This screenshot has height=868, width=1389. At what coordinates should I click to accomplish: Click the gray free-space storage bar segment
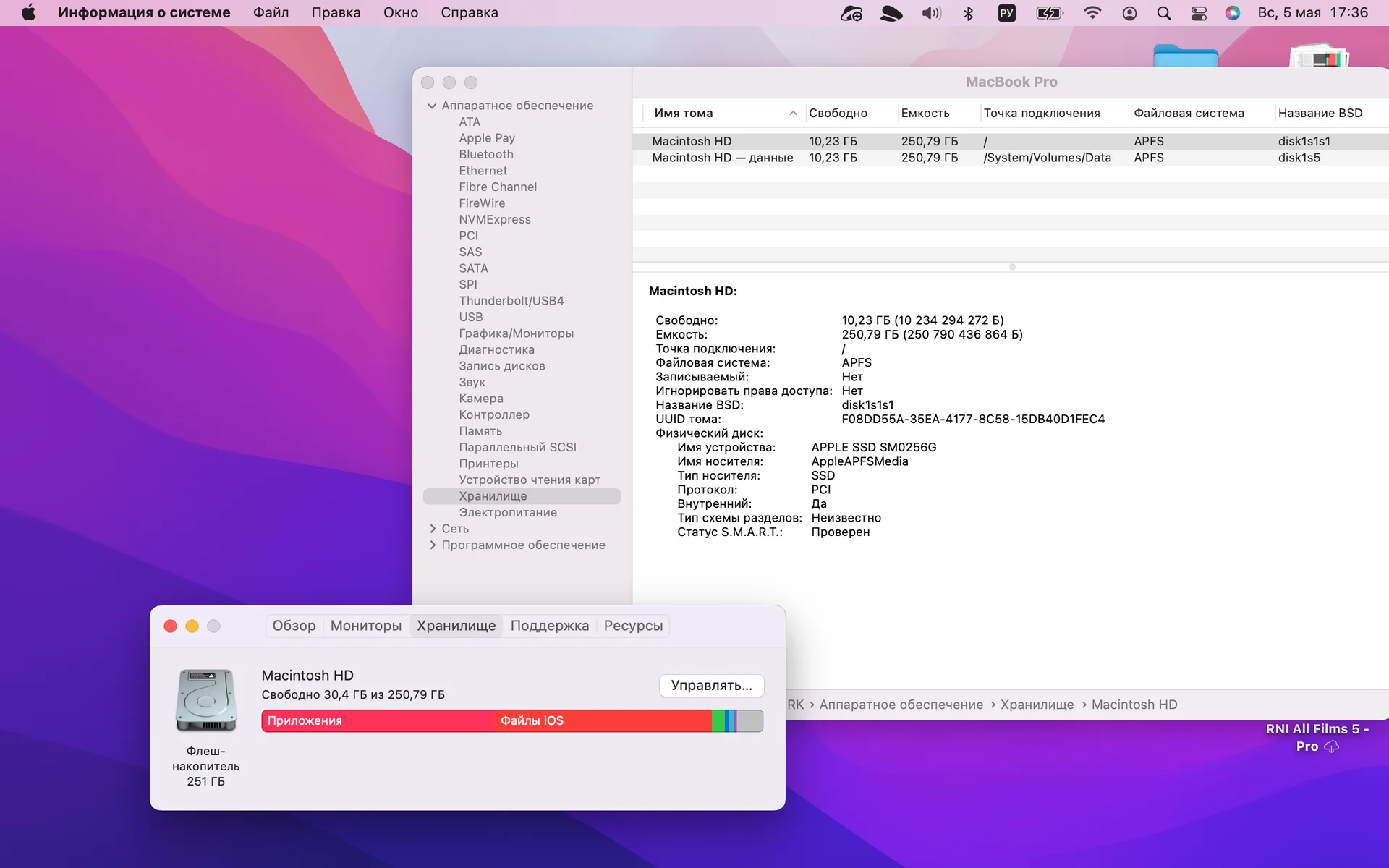point(750,721)
